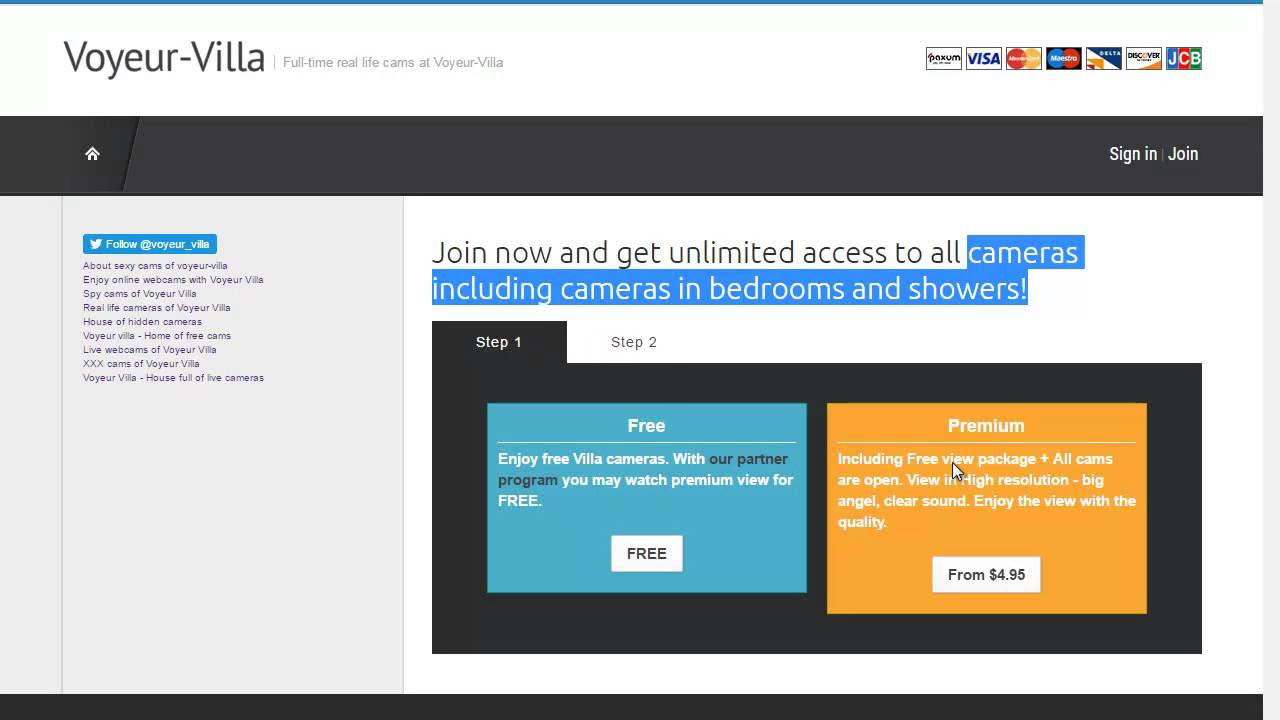Open 'House full of live cameras' link
This screenshot has width=1280, height=720.
click(173, 378)
